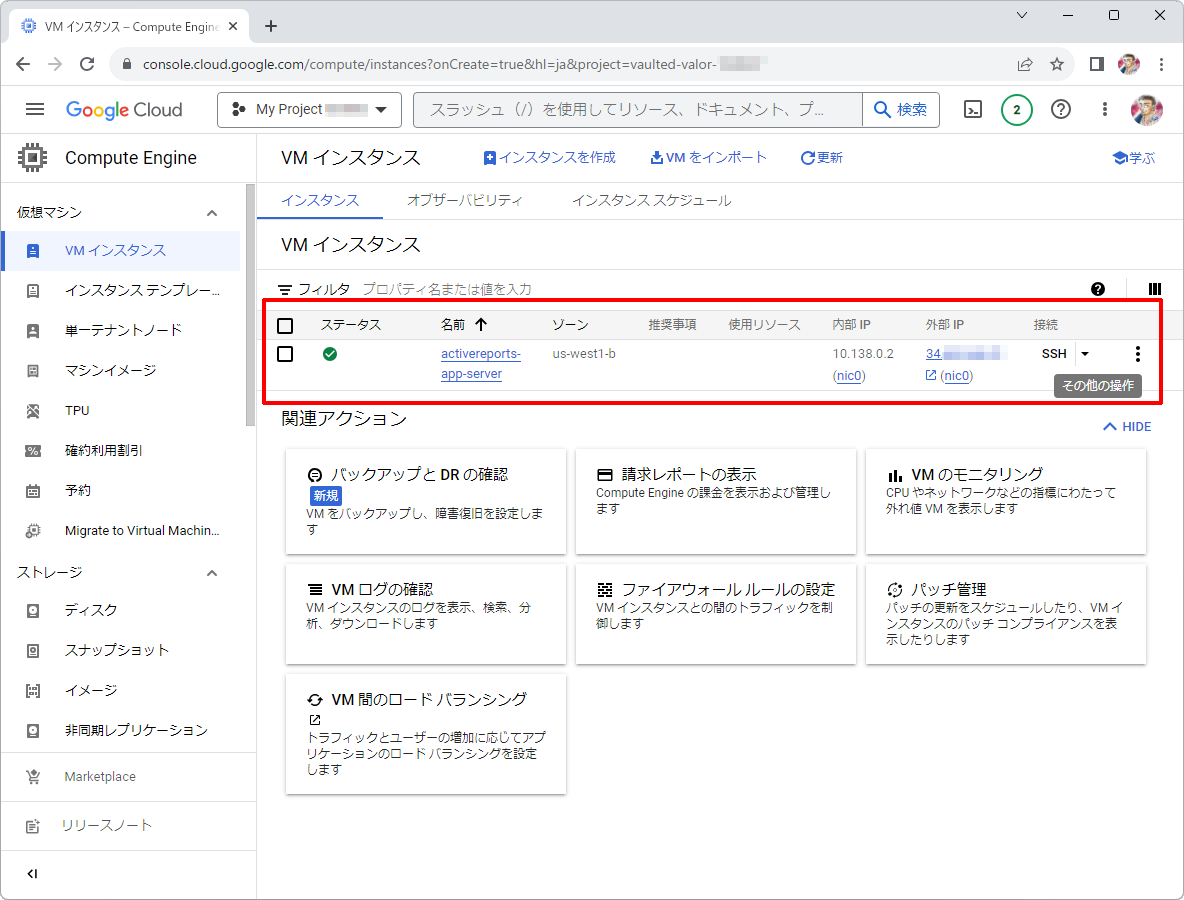The image size is (1184, 900).
Task: Open the console settings three-dot menu
Action: pos(1105,110)
